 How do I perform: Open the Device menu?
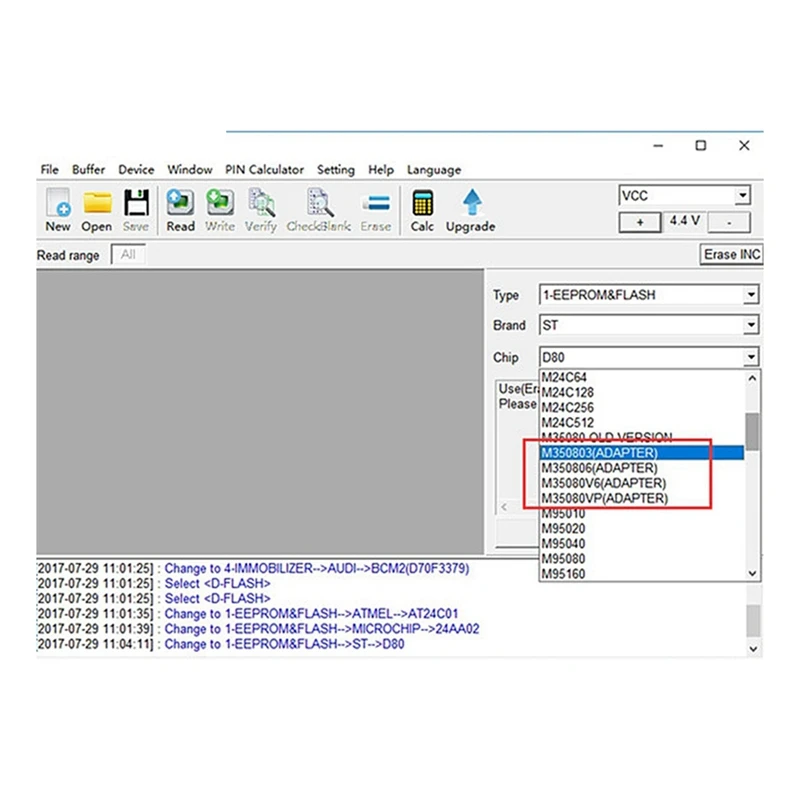[136, 169]
